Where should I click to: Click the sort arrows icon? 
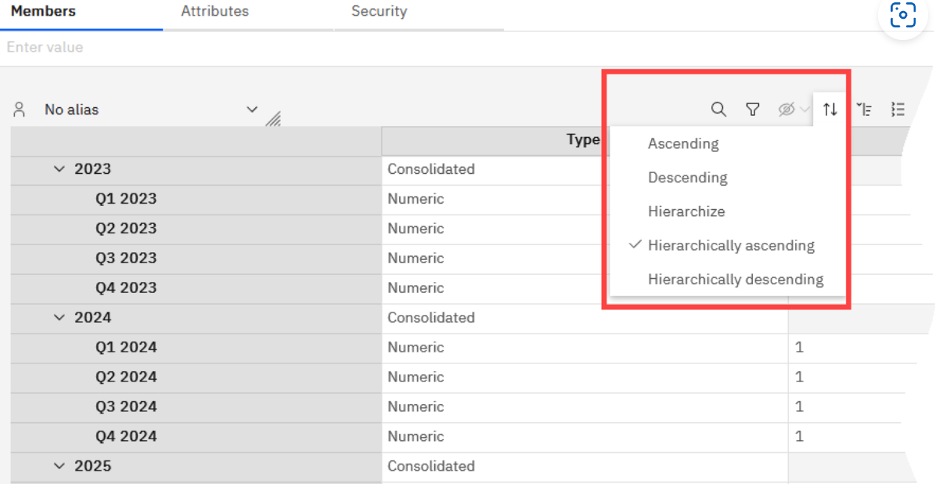coord(830,109)
